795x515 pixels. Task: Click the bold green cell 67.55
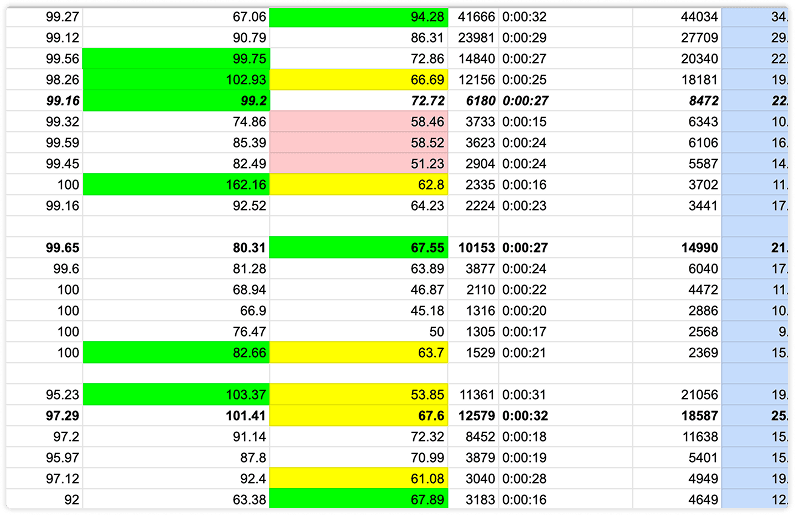point(358,248)
